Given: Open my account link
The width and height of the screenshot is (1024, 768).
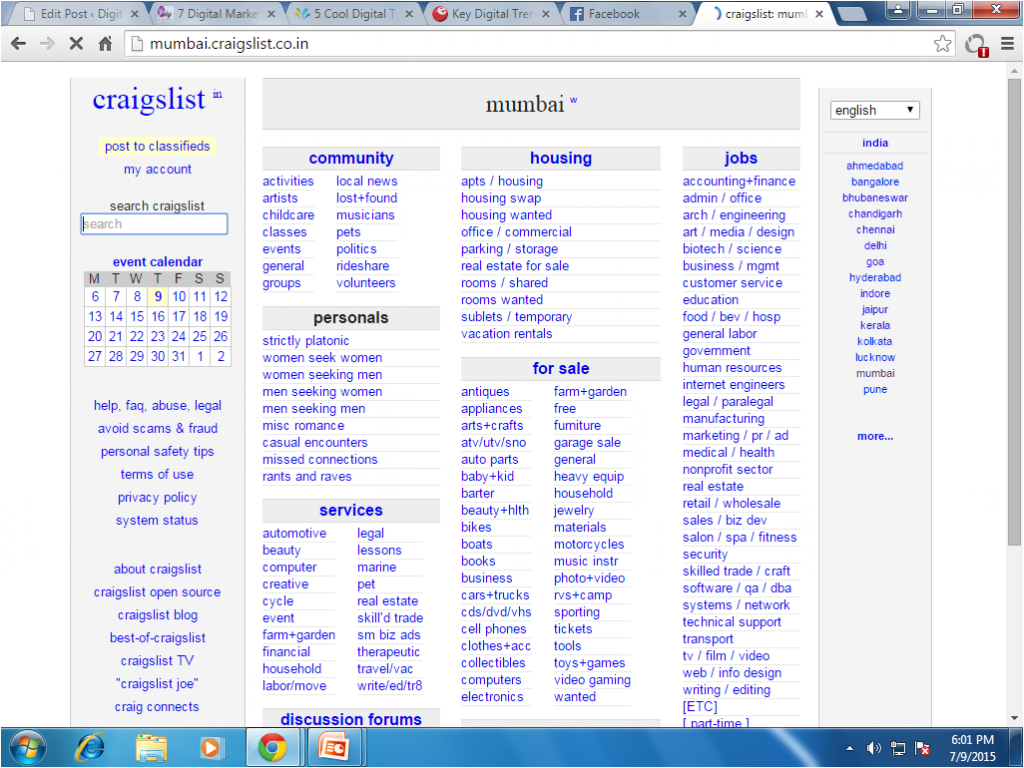Looking at the screenshot, I should click(x=157, y=169).
